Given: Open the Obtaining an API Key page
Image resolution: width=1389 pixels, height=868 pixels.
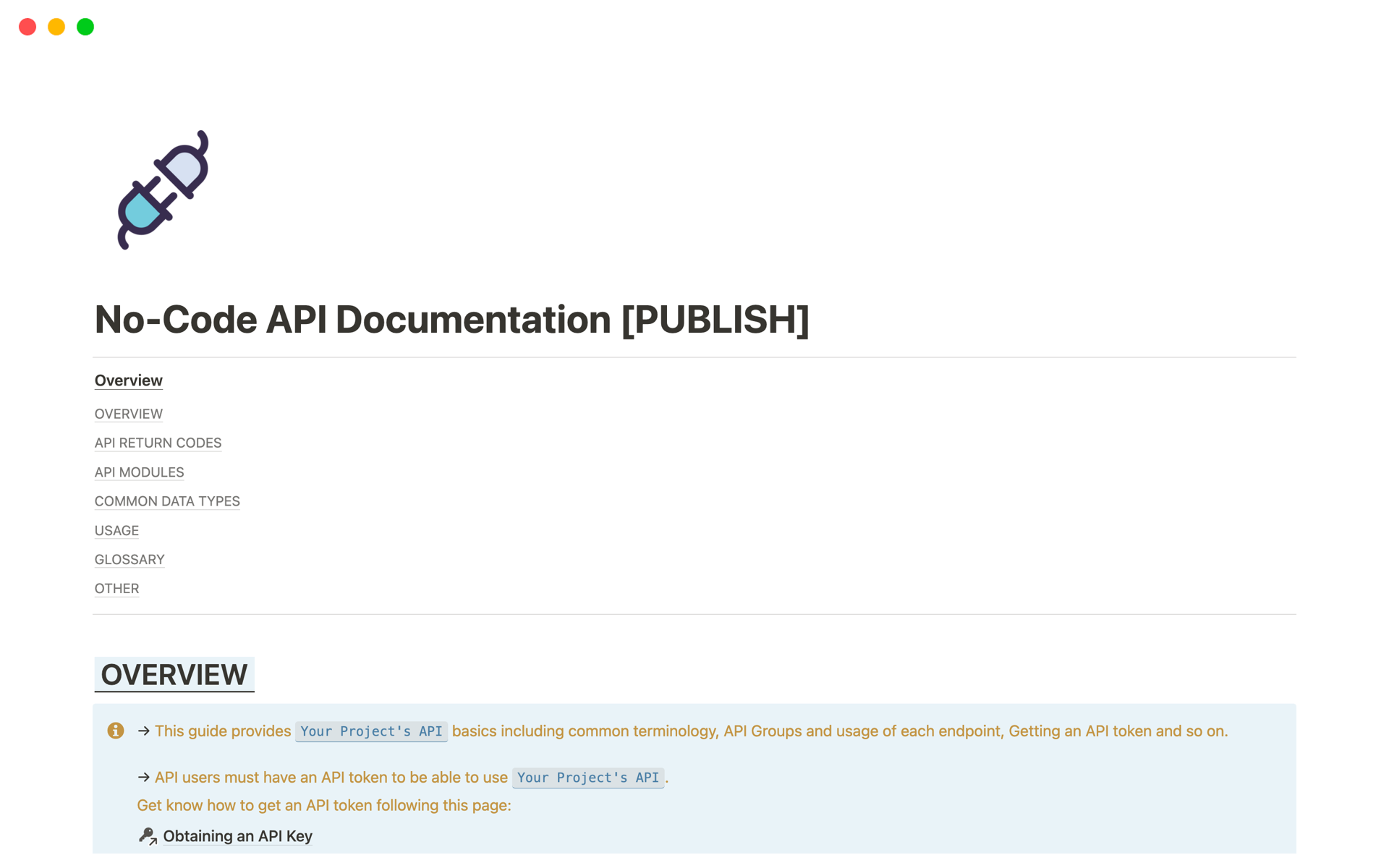Looking at the screenshot, I should coord(237,836).
